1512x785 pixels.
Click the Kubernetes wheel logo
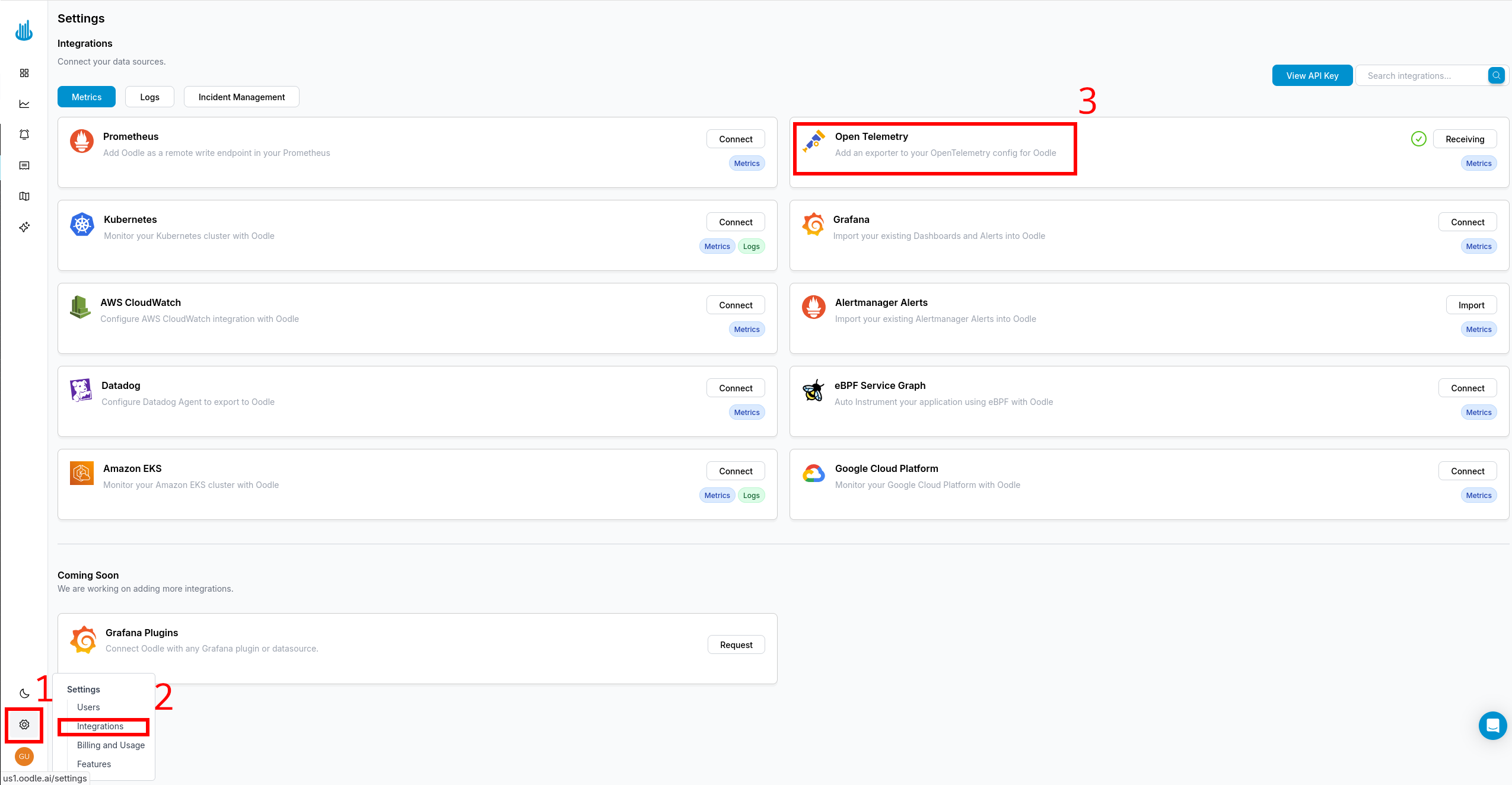point(82,224)
